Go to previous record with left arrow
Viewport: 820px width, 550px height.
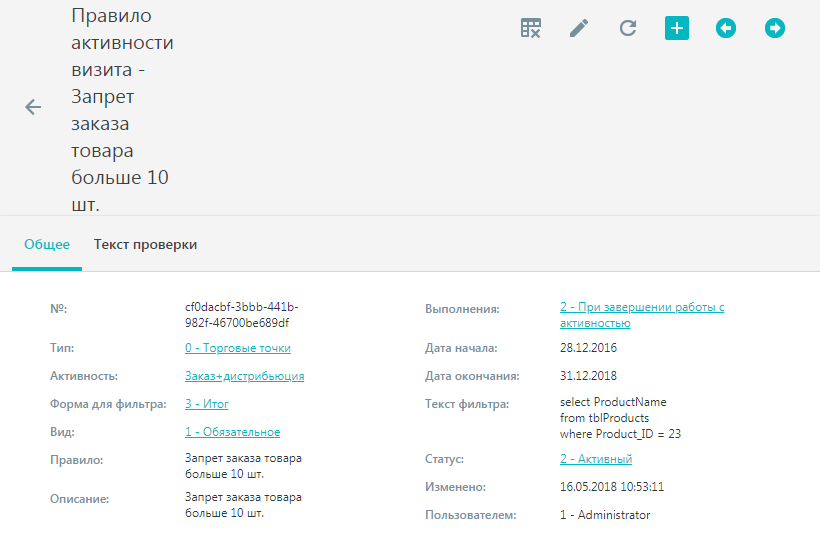[x=726, y=28]
